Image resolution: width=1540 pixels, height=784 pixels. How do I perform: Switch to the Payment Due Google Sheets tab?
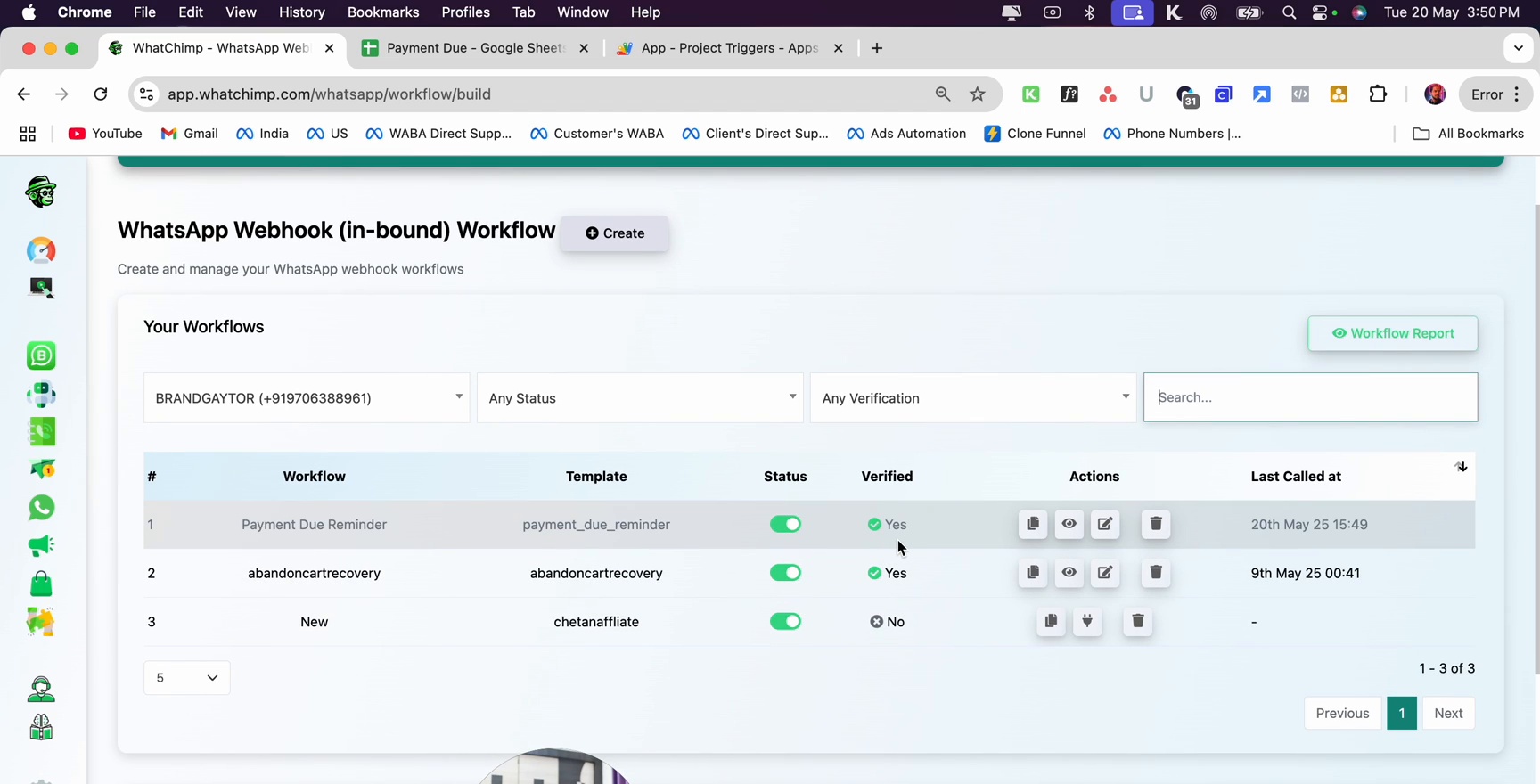[476, 48]
